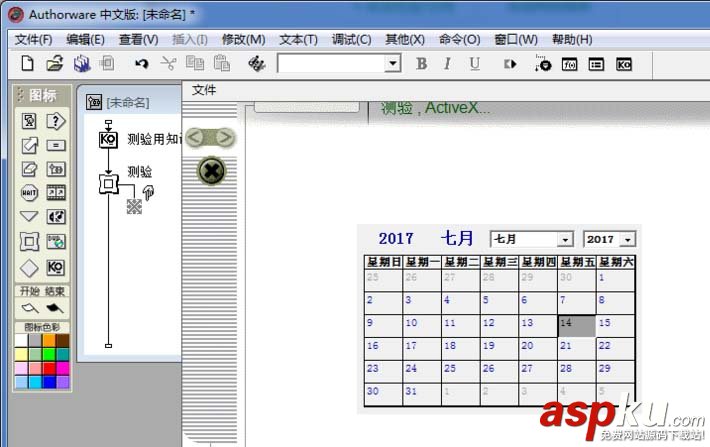Open the 命令(O) menu

[459, 40]
